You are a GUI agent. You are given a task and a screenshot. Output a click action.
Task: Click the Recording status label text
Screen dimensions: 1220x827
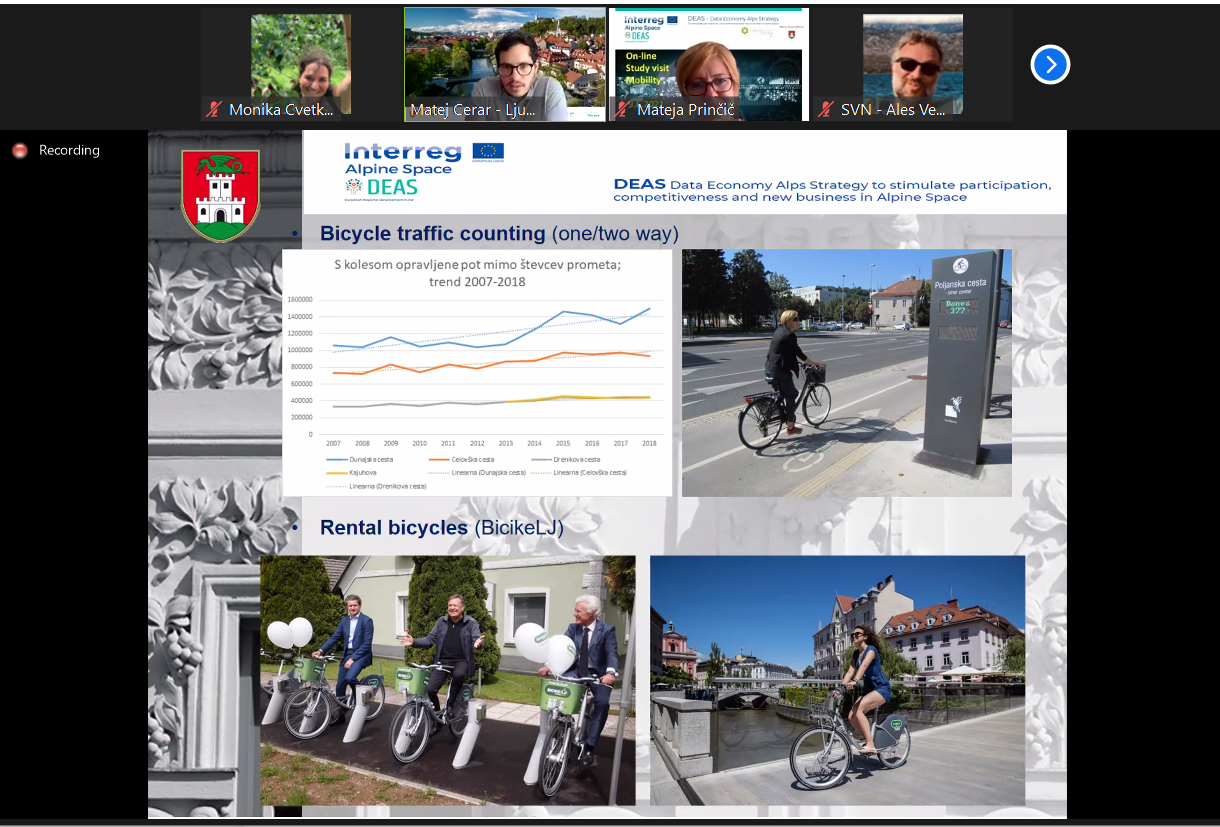[x=69, y=151]
